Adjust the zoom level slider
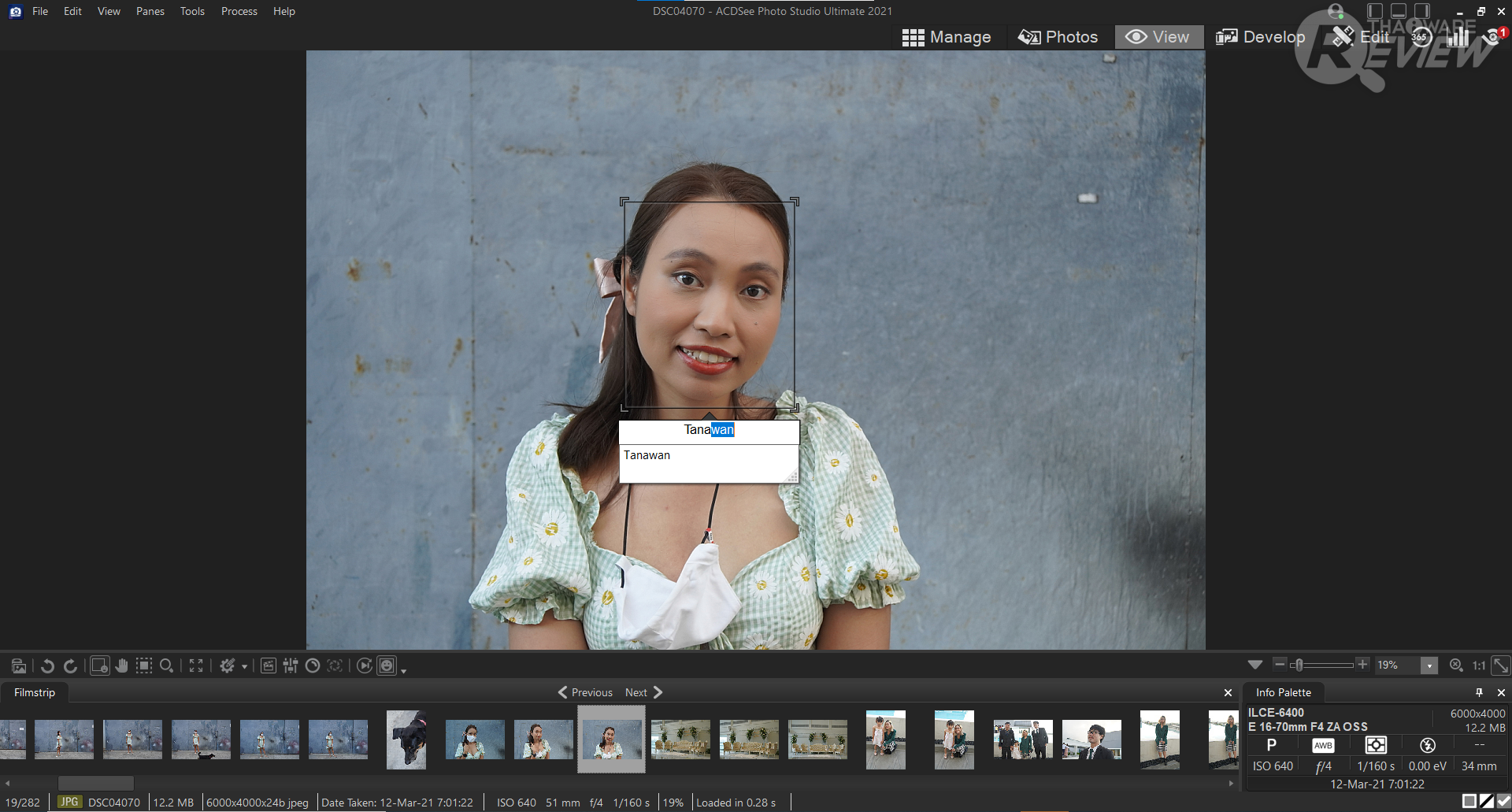1512x812 pixels. tap(1298, 666)
